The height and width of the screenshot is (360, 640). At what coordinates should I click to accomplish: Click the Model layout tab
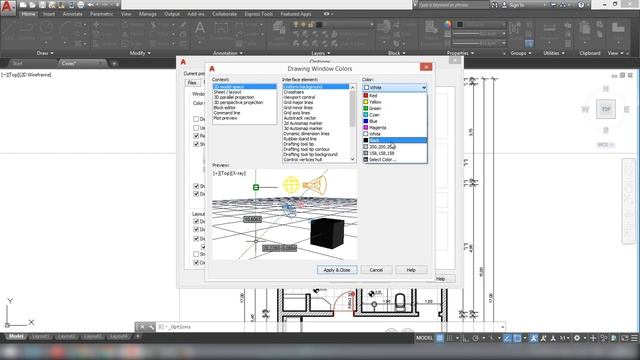click(x=16, y=336)
